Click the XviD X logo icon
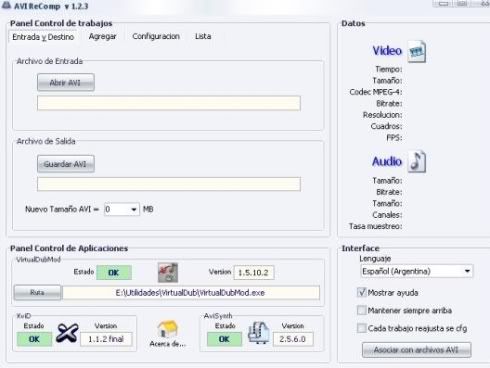 pyautogui.click(x=67, y=333)
